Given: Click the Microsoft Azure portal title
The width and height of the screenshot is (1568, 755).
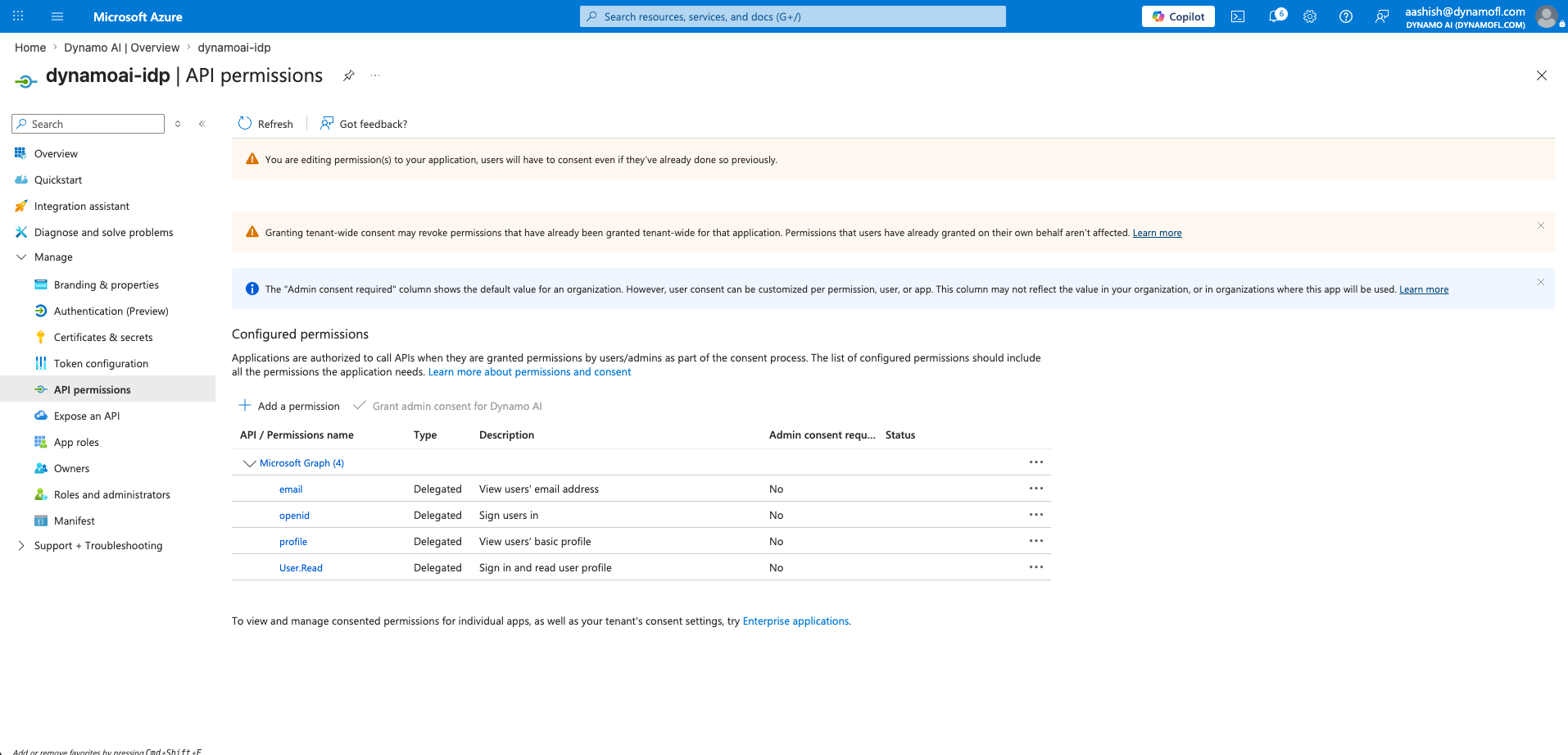Looking at the screenshot, I should point(138,16).
